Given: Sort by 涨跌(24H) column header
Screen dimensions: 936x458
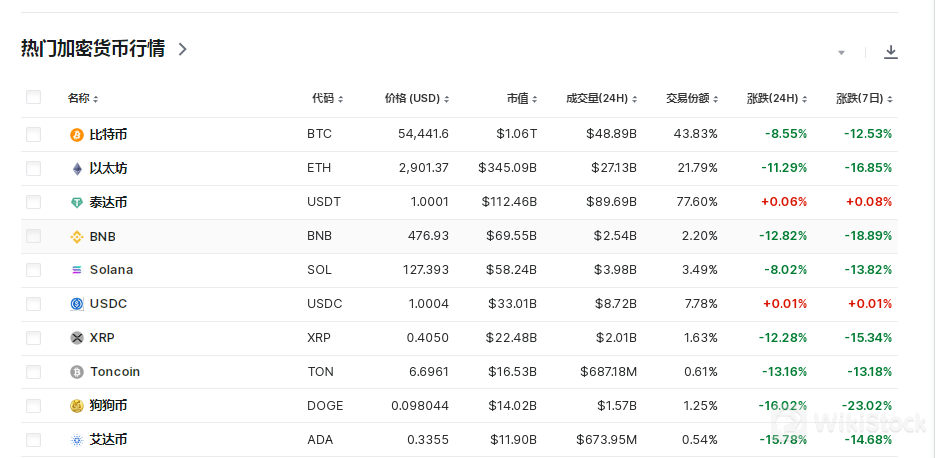Looking at the screenshot, I should [x=776, y=98].
